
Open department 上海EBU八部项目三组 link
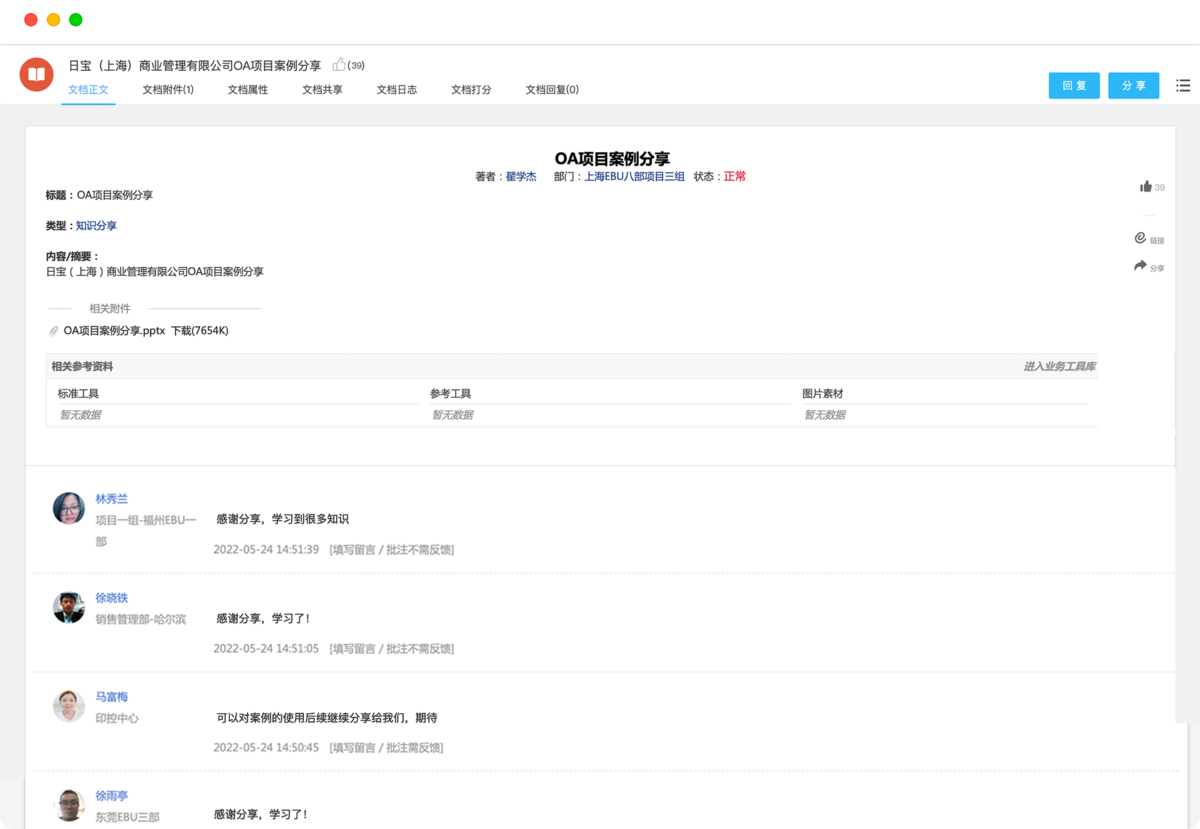[x=634, y=176]
